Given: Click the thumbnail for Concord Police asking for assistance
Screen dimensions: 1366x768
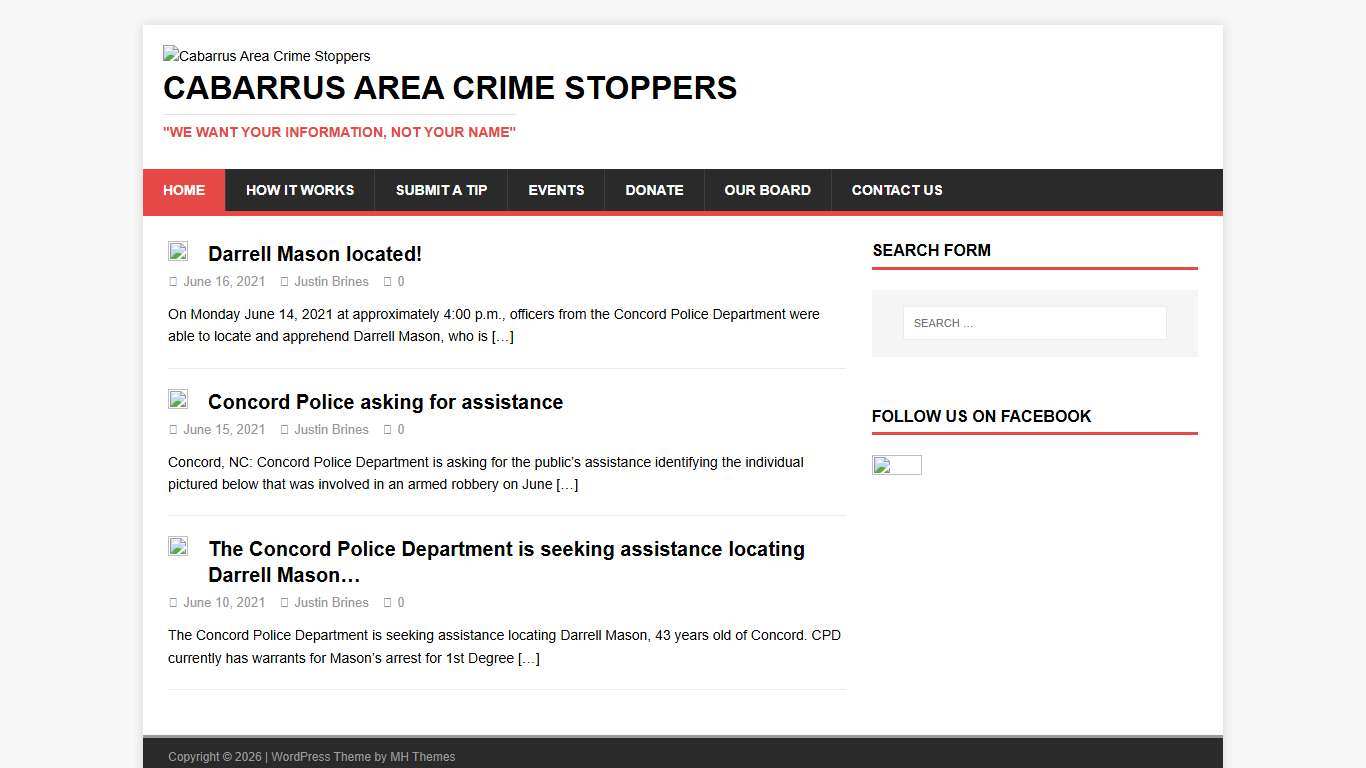Looking at the screenshot, I should pos(178,399).
